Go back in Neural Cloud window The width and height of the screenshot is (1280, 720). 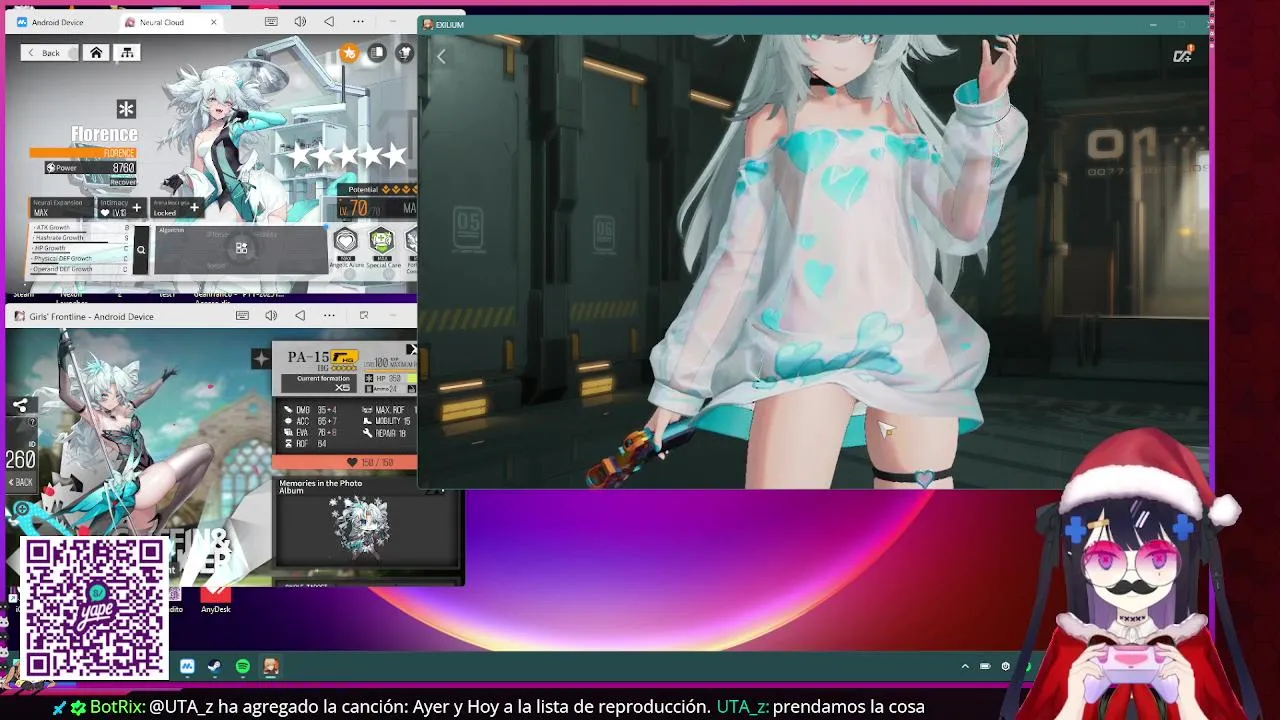click(x=50, y=53)
